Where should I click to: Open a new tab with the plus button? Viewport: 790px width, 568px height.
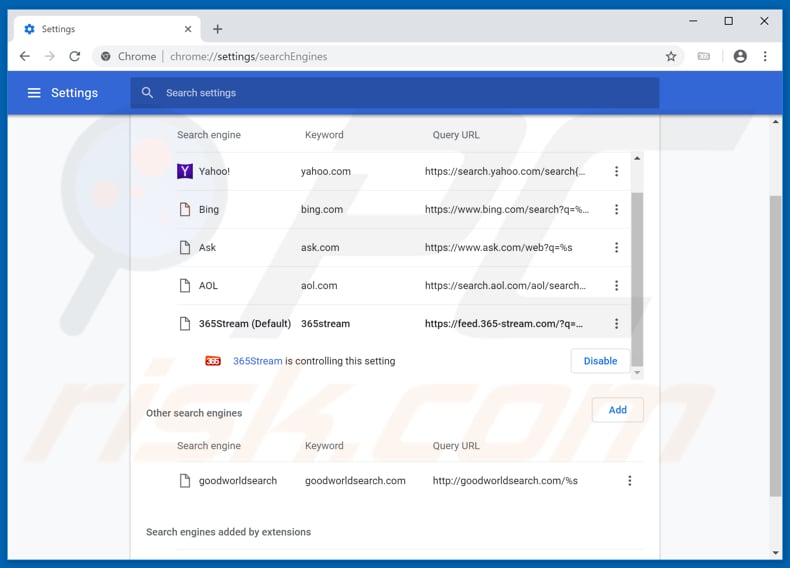[x=218, y=29]
